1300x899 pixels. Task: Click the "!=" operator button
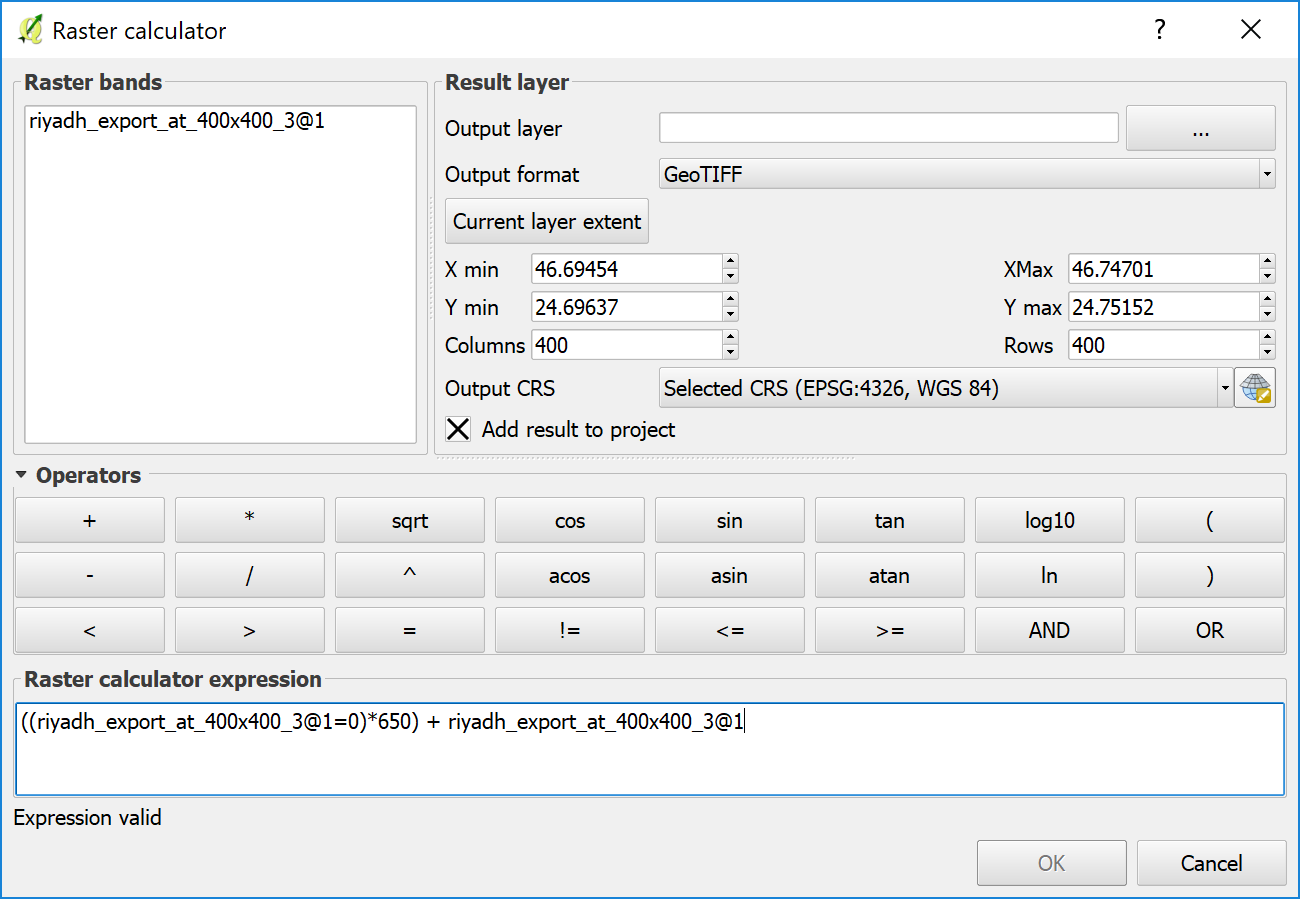pyautogui.click(x=569, y=630)
